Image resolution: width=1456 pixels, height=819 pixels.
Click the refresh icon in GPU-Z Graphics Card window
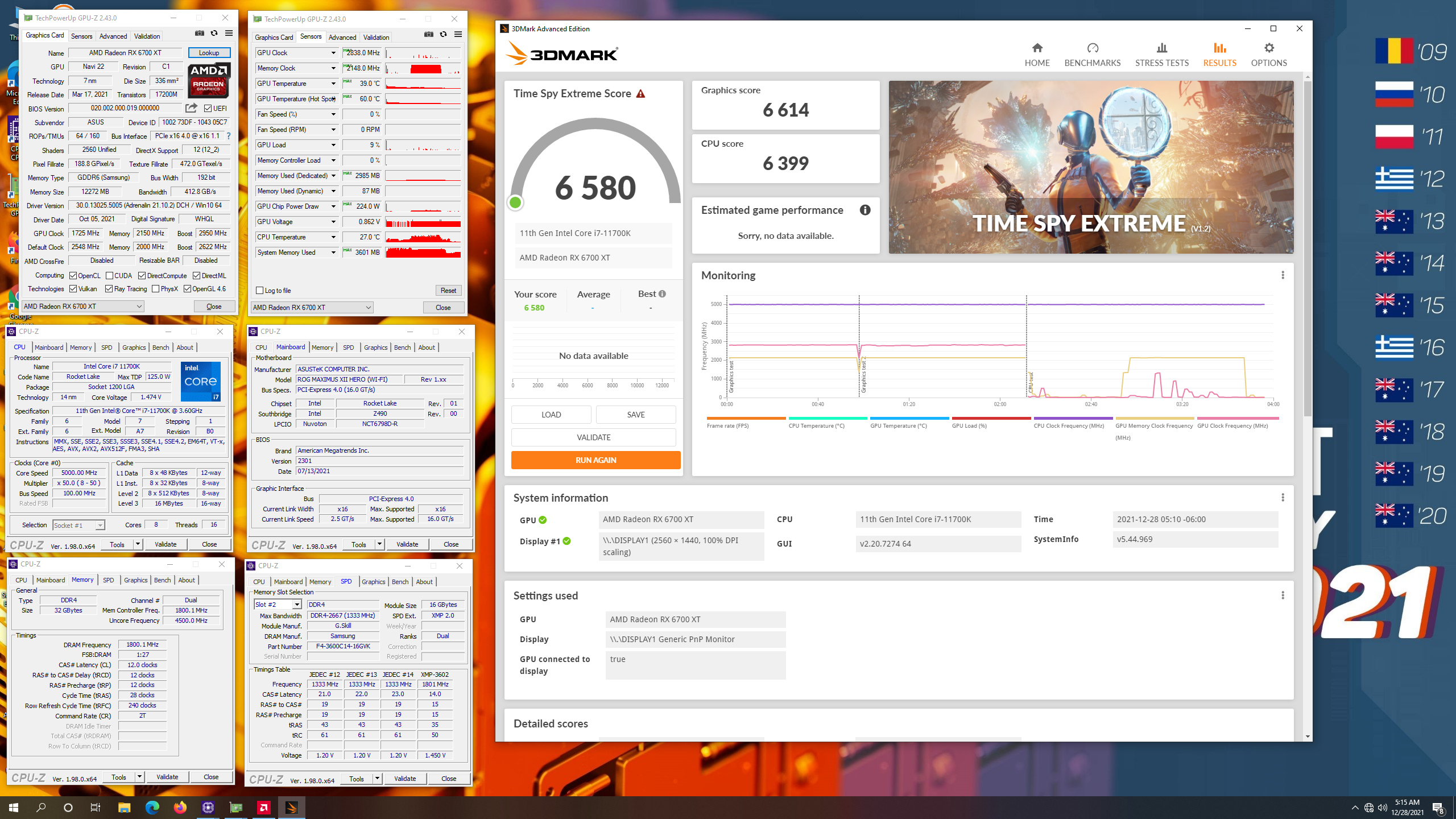[214, 34]
